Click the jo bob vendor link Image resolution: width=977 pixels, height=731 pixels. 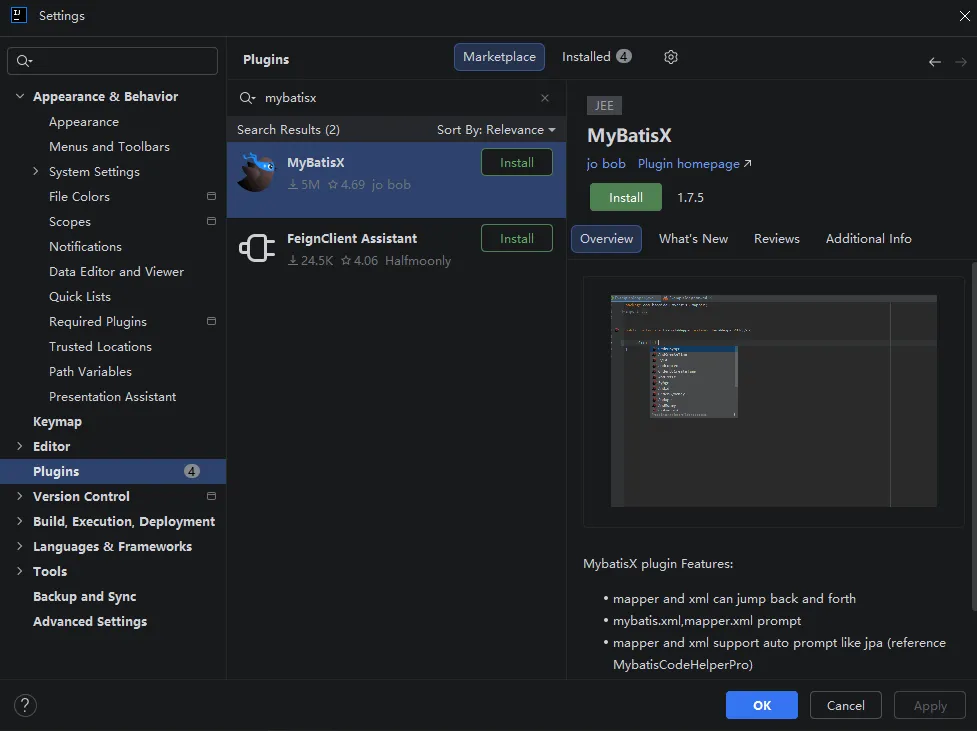606,163
